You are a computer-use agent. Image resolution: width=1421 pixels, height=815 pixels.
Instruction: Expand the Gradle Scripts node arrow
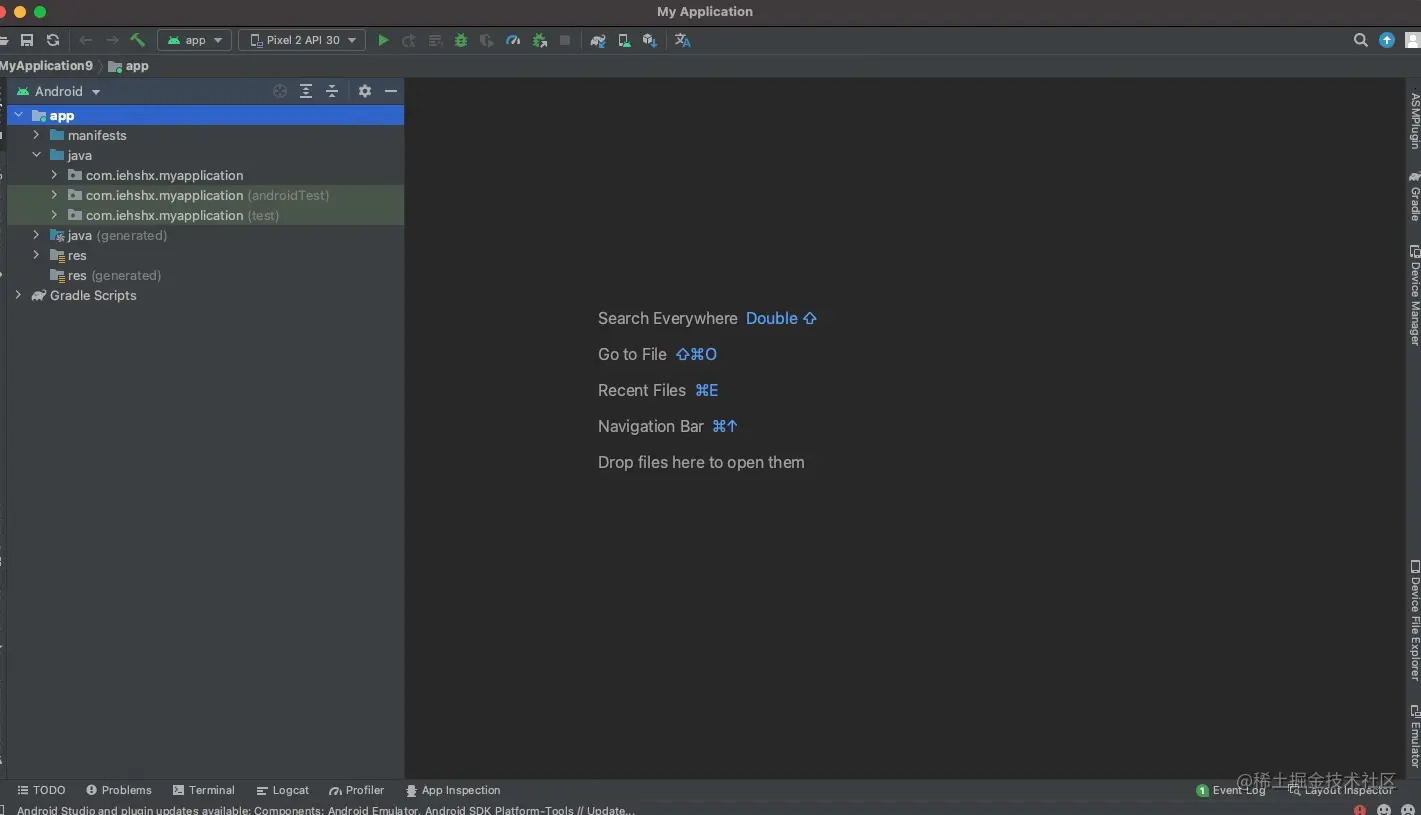tap(18, 295)
